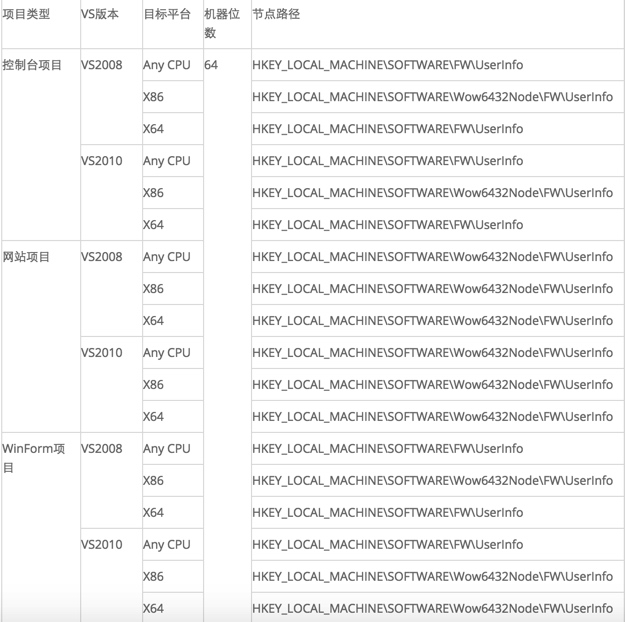The width and height of the screenshot is (625, 622).
Task: Select Wow6432Node path for 网站项目 VS2008 Any CPU
Action: 438,257
